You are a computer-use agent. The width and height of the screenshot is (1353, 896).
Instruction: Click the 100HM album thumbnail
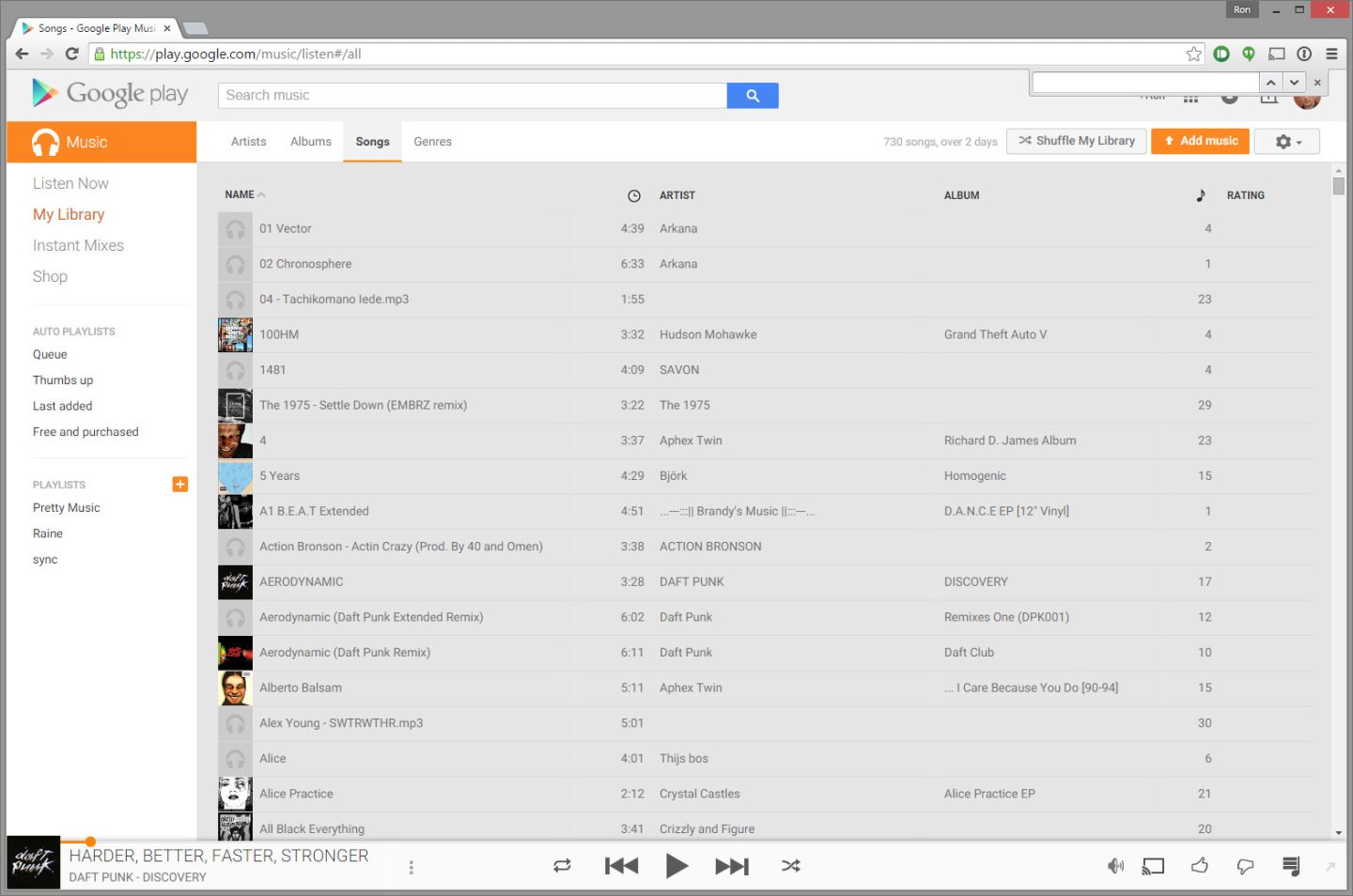235,334
